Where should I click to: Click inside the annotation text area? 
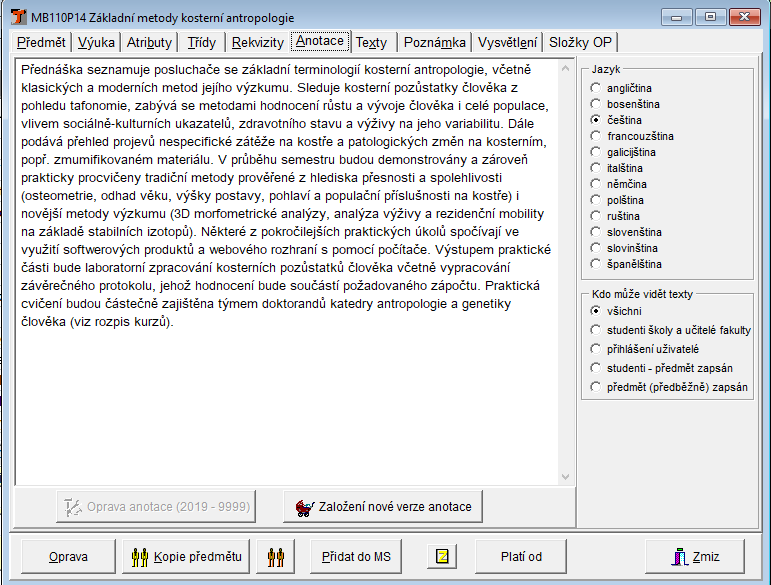tap(290, 400)
